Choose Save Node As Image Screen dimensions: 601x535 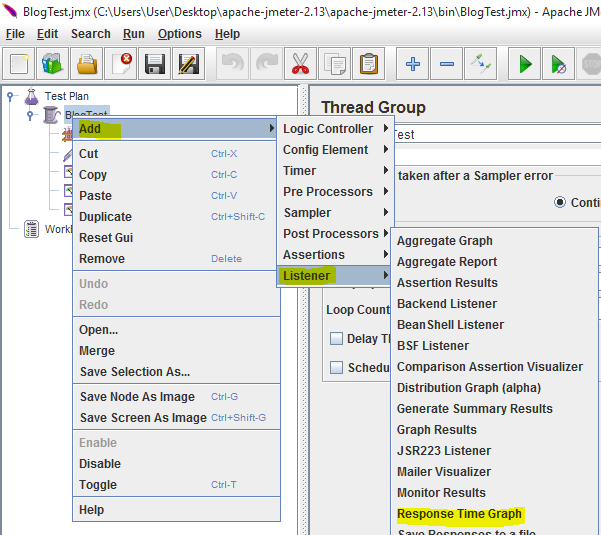click(x=175, y=397)
